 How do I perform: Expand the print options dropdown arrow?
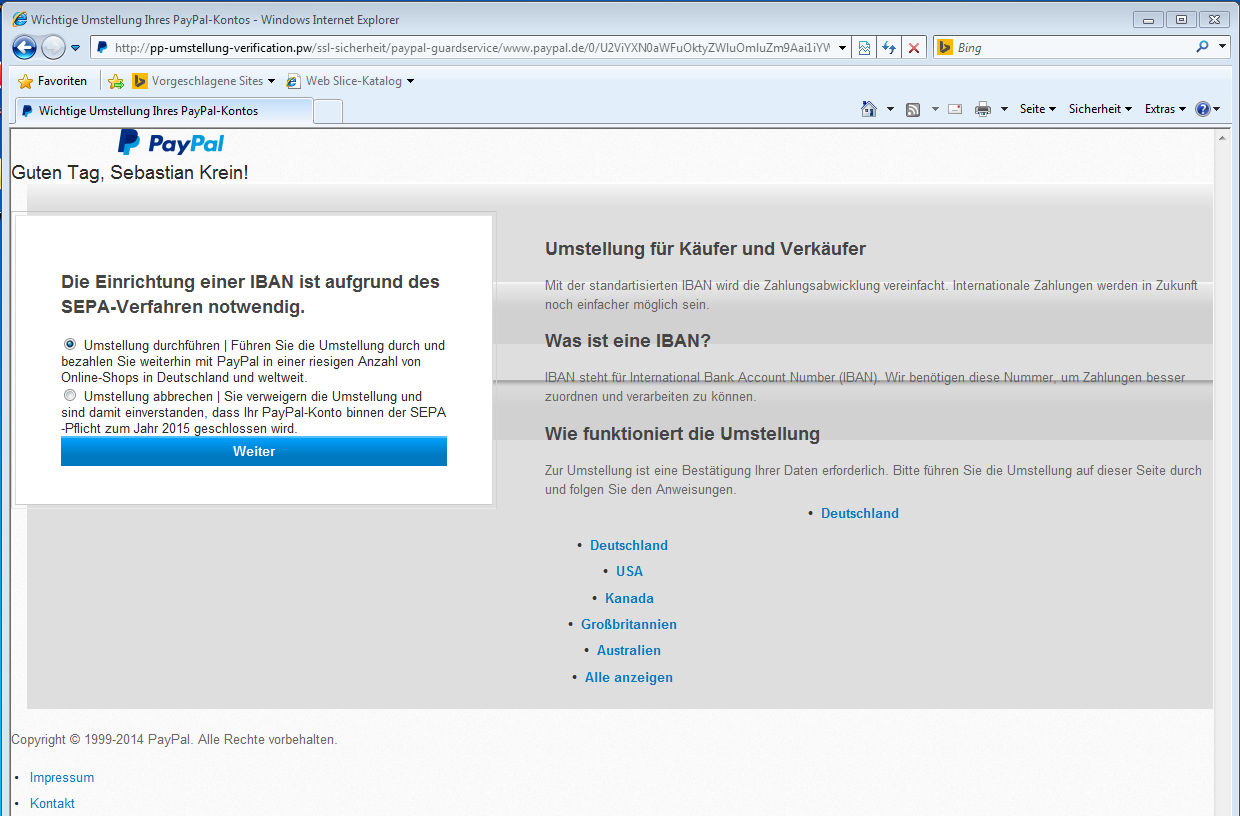(x=1004, y=109)
